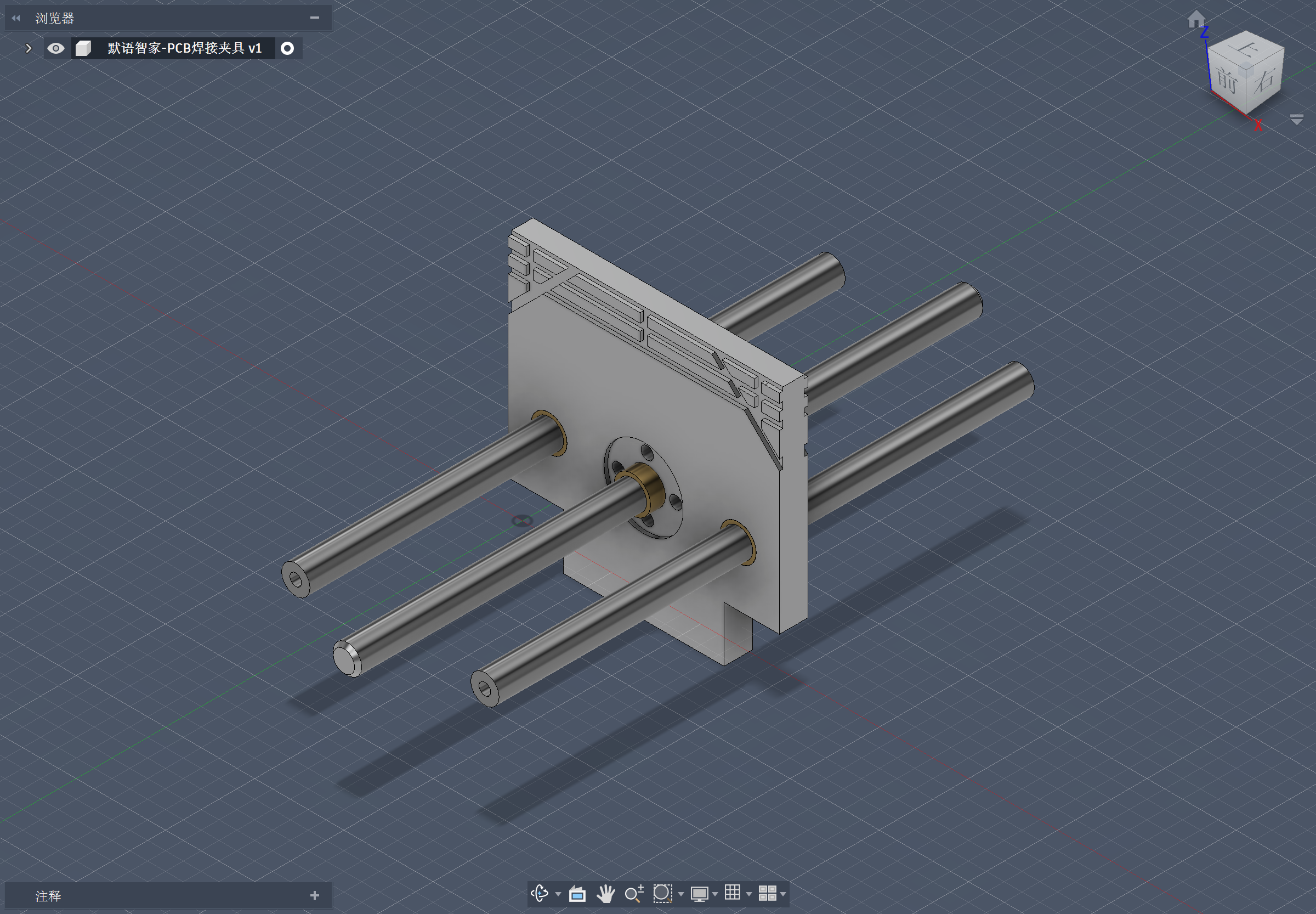Image resolution: width=1316 pixels, height=914 pixels.
Task: Open Display Settings monitor icon
Action: coord(699,893)
